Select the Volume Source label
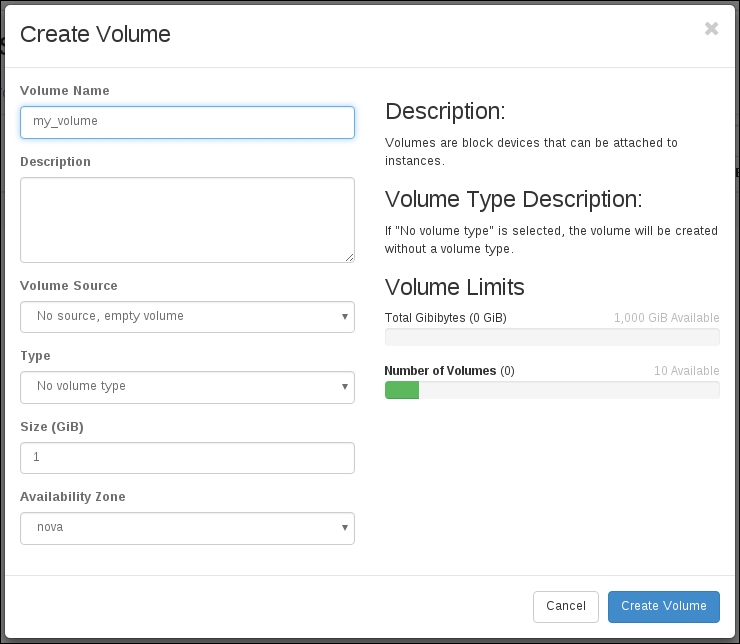Image resolution: width=740 pixels, height=644 pixels. 69,286
